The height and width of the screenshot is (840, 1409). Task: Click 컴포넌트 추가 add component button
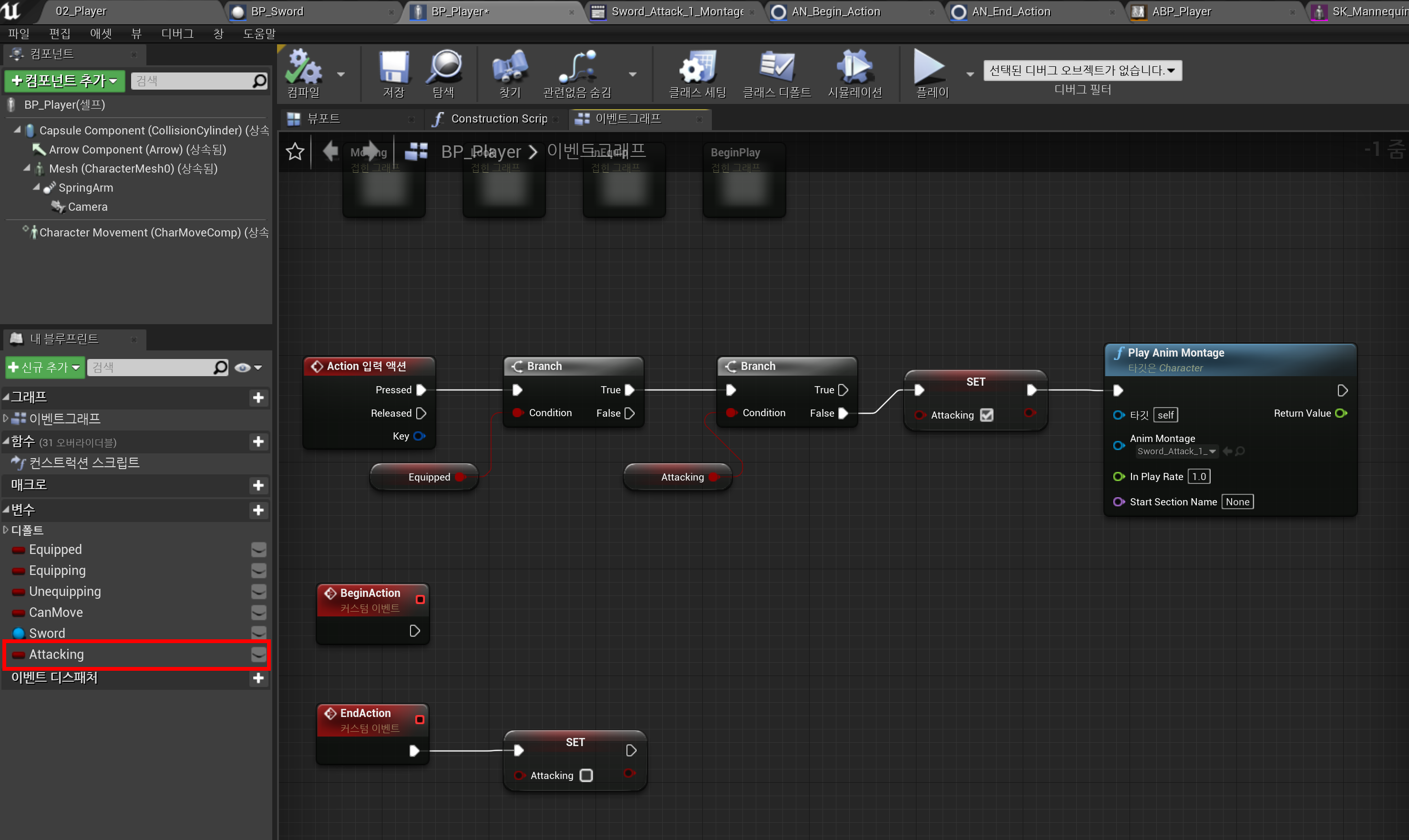coord(65,81)
